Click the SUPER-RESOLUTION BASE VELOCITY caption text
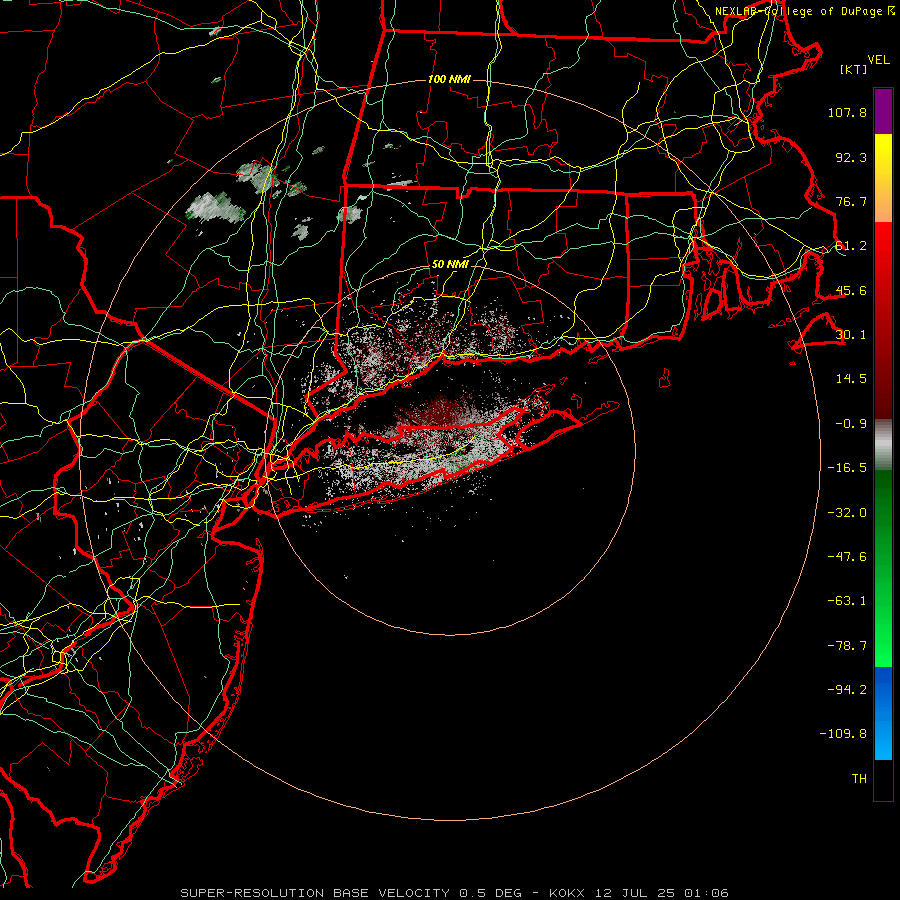The height and width of the screenshot is (900, 900). [315, 893]
